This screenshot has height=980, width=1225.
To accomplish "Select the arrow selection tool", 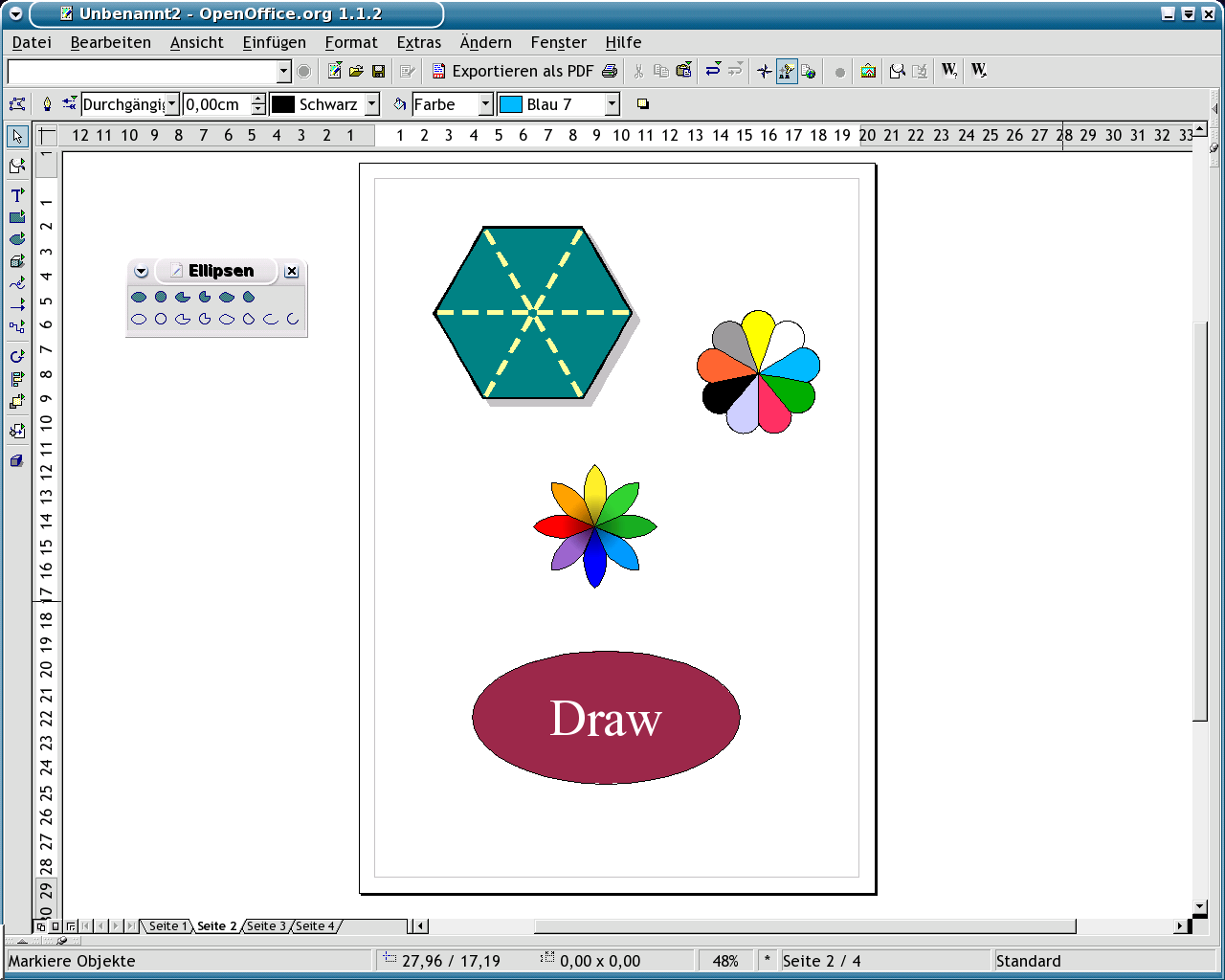I will click(x=17, y=137).
